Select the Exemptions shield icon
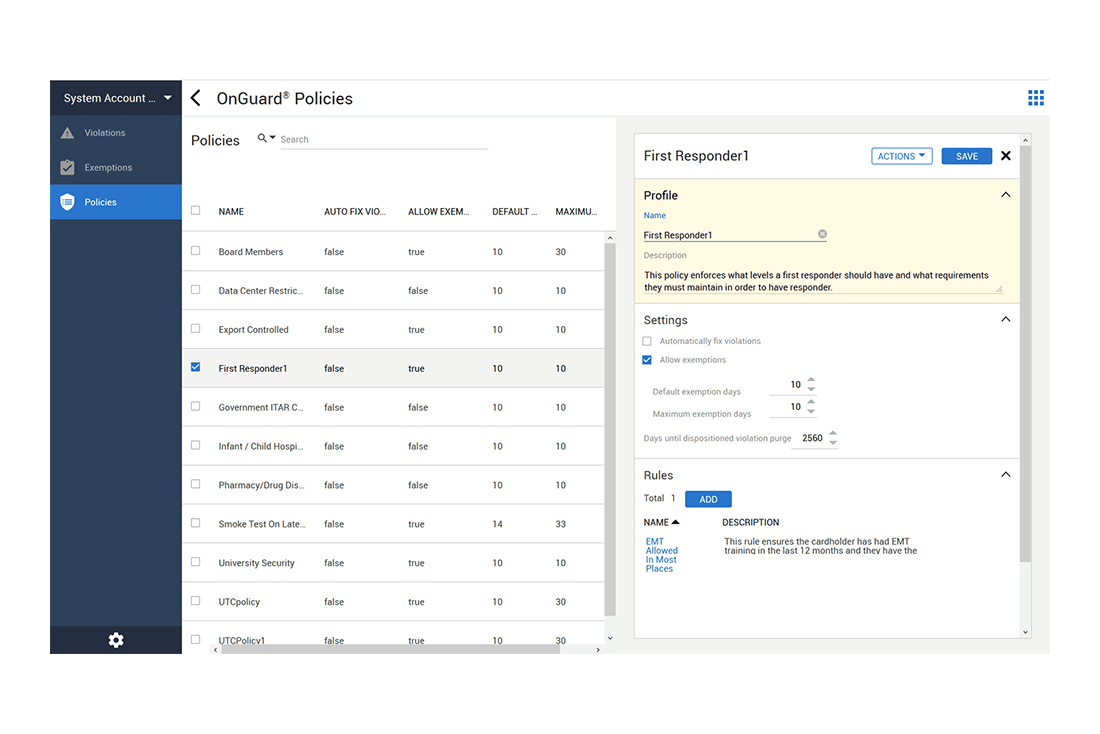The height and width of the screenshot is (734, 1100). coord(66,167)
